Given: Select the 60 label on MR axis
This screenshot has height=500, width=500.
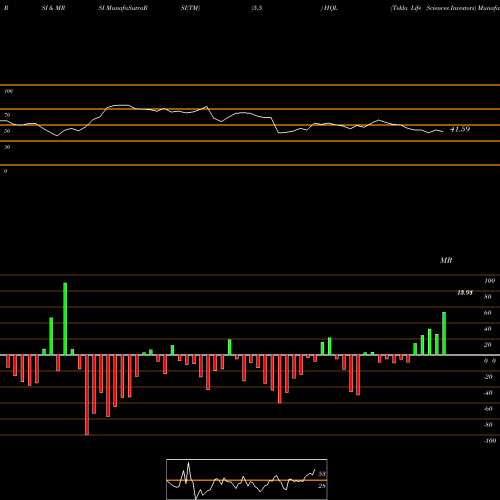Looking at the screenshot, I should [x=488, y=313].
